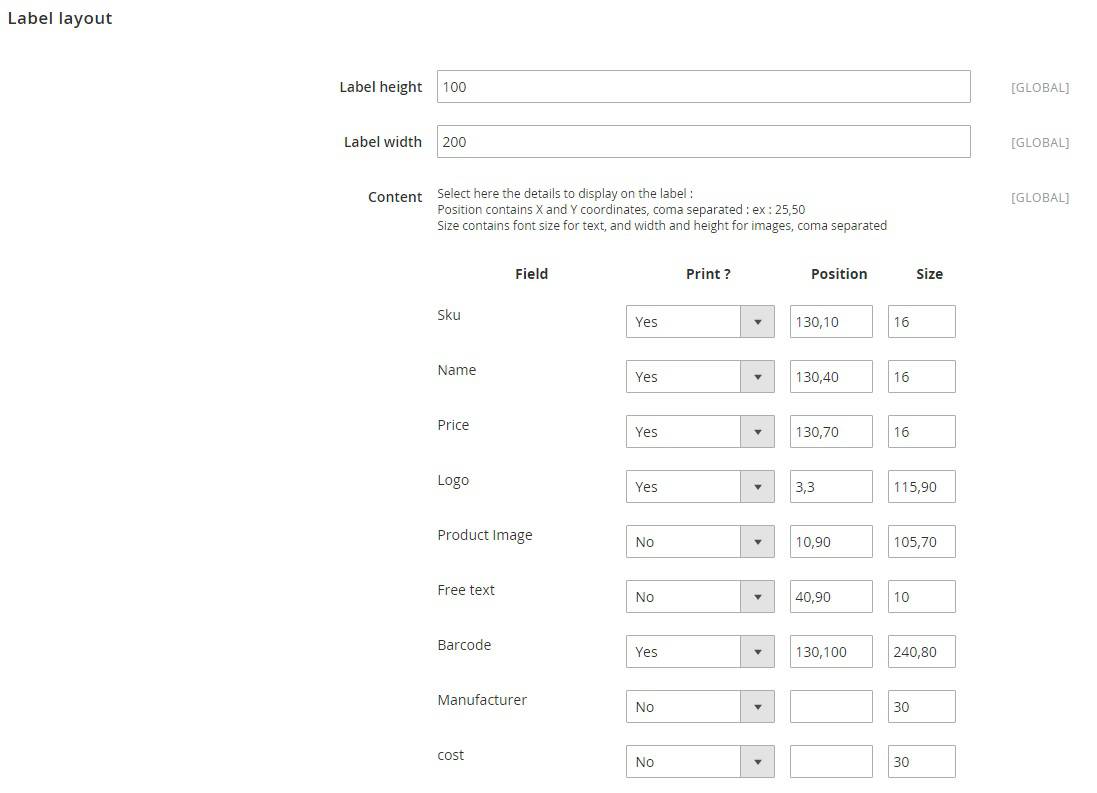Edit the Free text size field
This screenshot has height=793, width=1097.
coord(921,597)
